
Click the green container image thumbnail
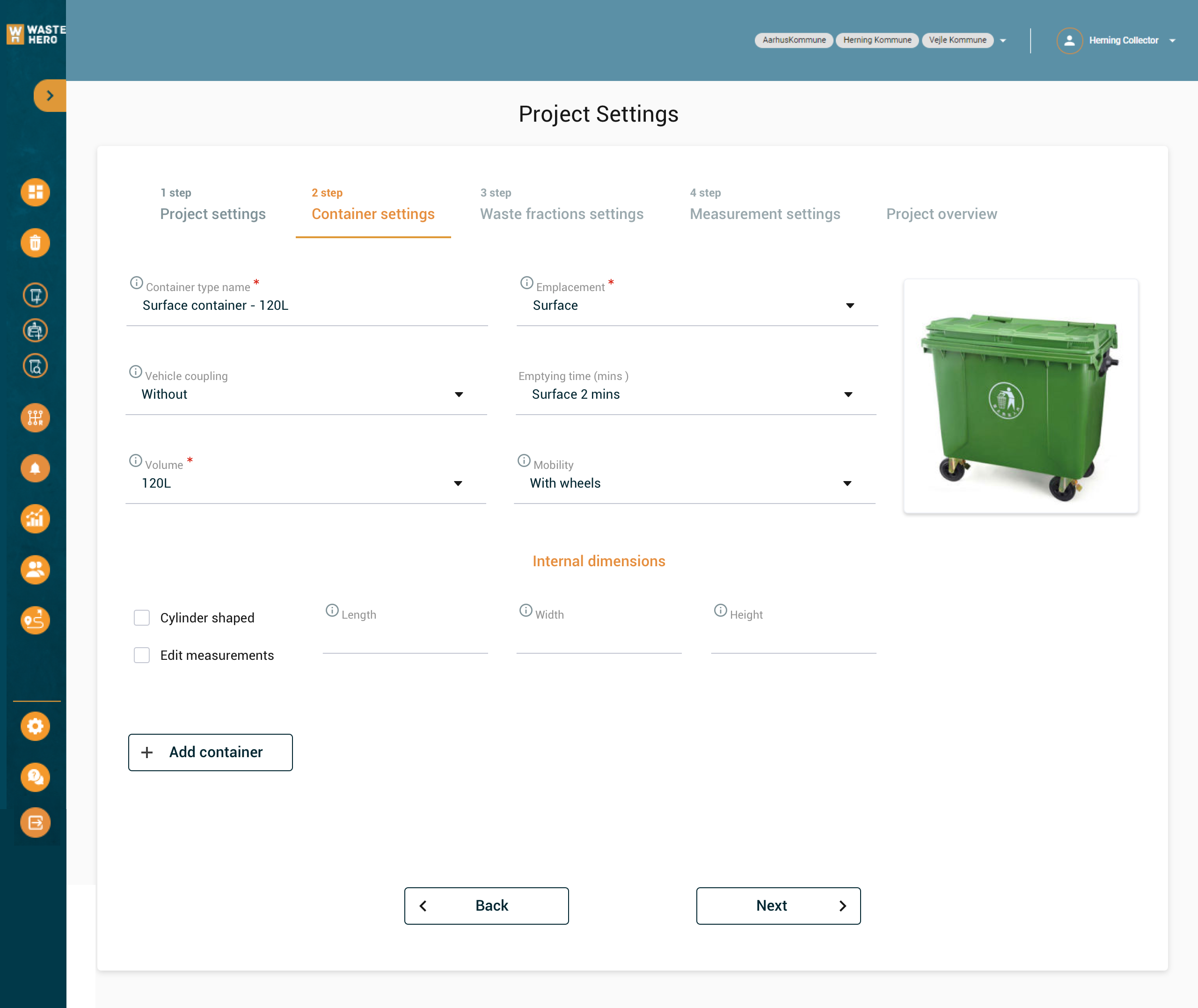click(1020, 396)
